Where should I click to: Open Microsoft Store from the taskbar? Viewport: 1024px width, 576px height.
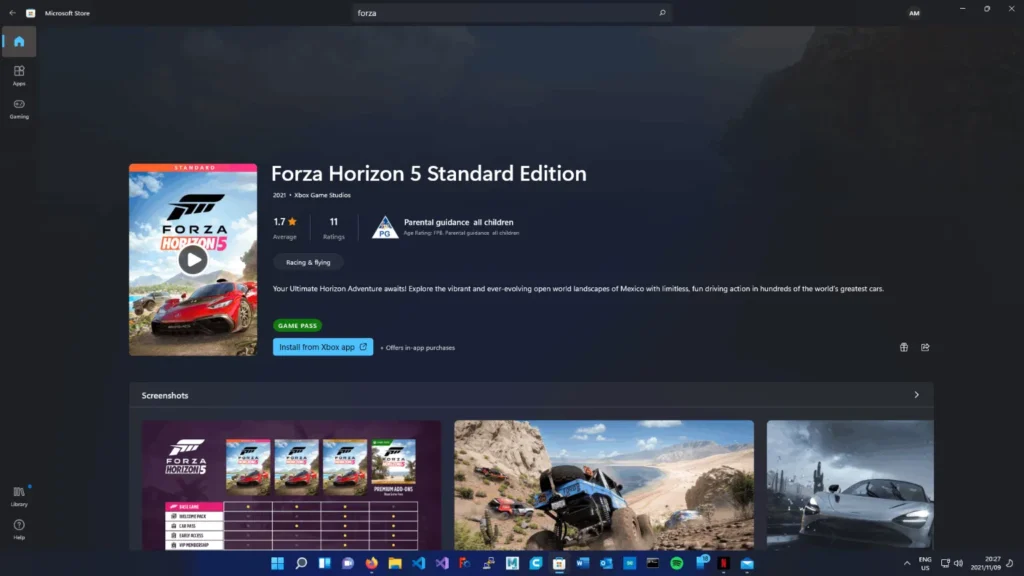559,563
